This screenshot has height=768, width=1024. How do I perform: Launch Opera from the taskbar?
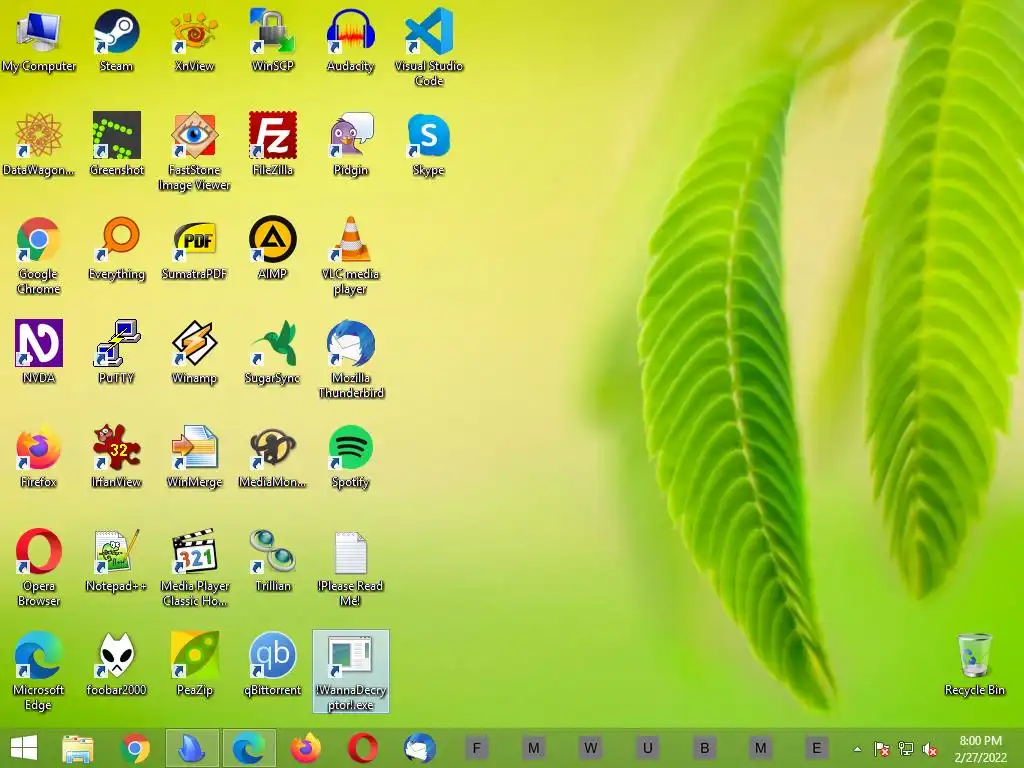(x=362, y=748)
